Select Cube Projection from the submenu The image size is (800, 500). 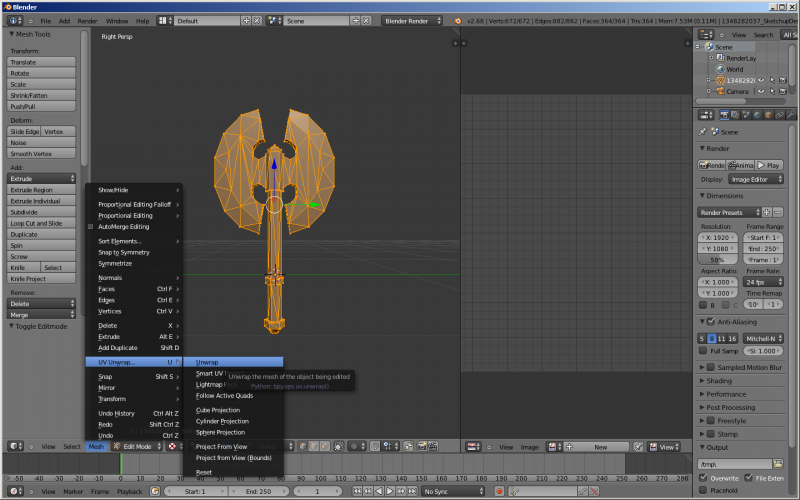[x=218, y=409]
